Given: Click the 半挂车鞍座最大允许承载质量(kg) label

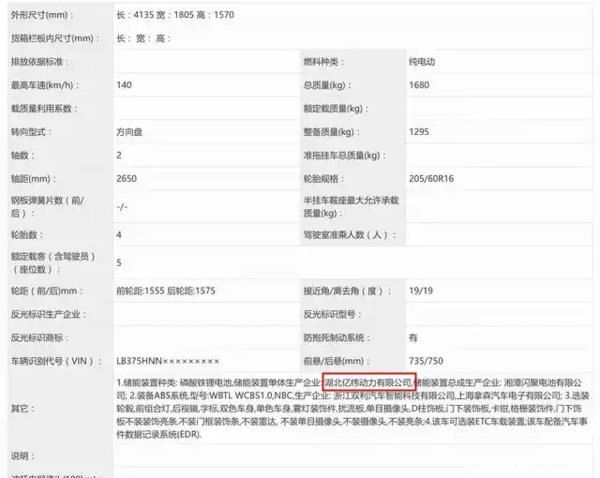Looking at the screenshot, I should point(351,207).
